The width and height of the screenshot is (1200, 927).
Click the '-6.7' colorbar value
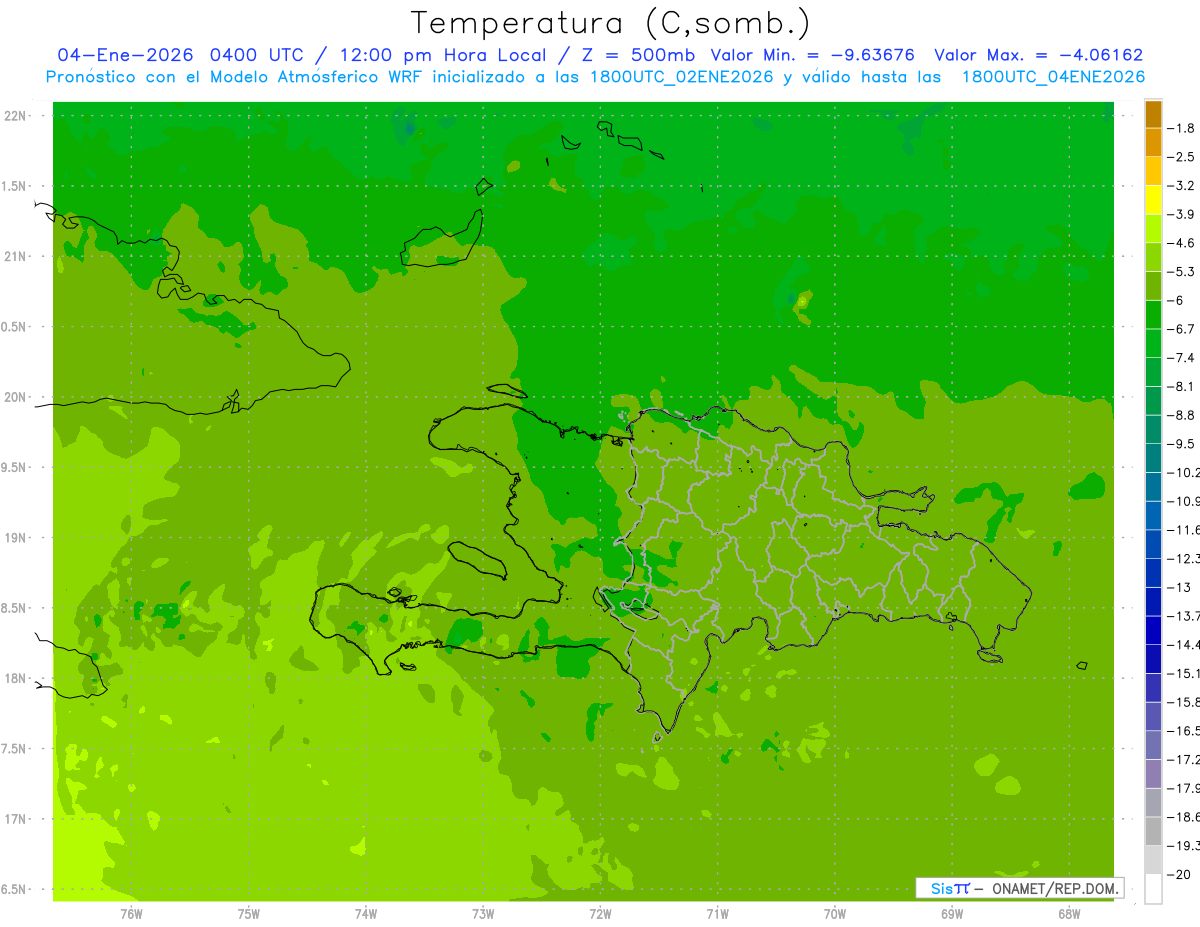pyautogui.click(x=1182, y=329)
